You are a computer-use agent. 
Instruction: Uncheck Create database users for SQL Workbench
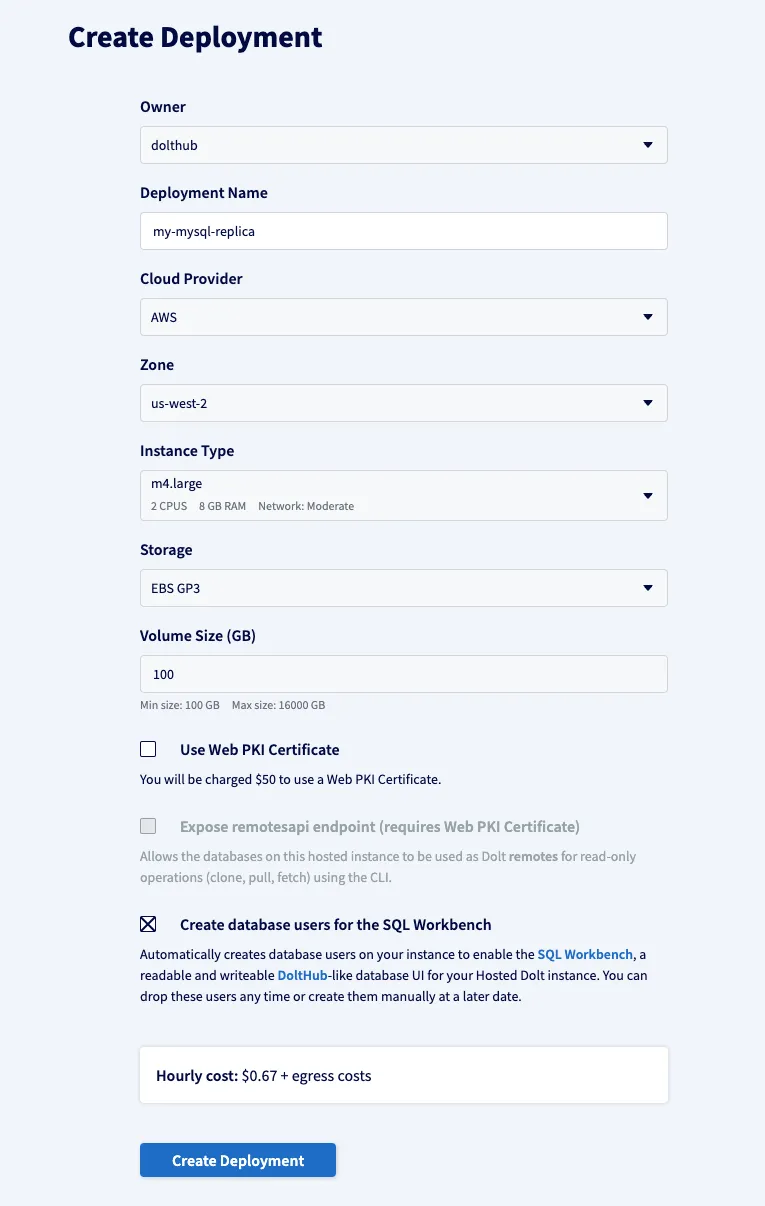coord(148,923)
